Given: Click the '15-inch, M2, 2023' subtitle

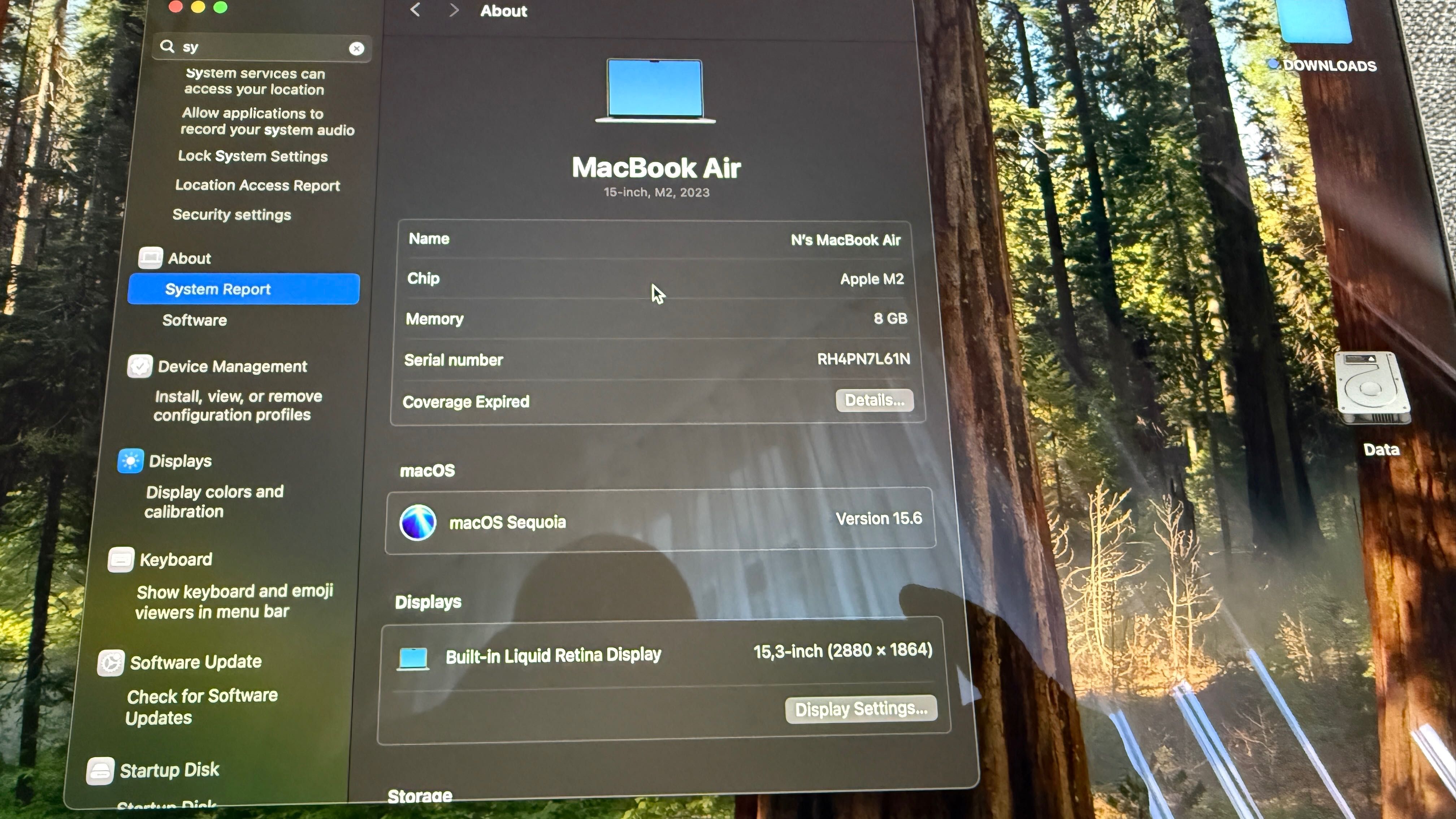Looking at the screenshot, I should [x=656, y=192].
